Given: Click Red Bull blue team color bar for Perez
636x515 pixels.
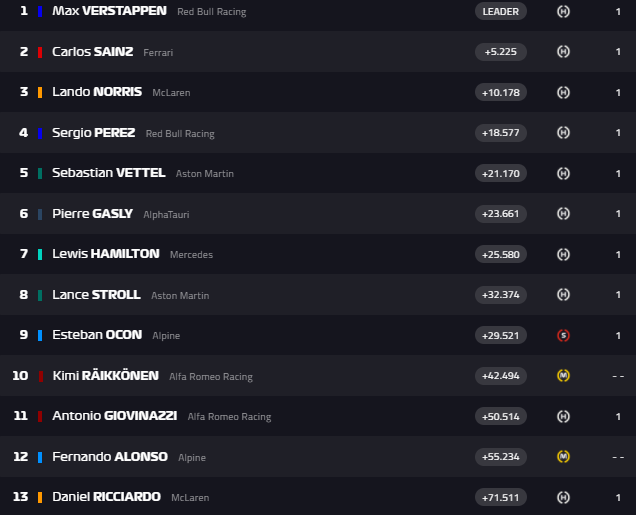Looking at the screenshot, I should (40, 133).
